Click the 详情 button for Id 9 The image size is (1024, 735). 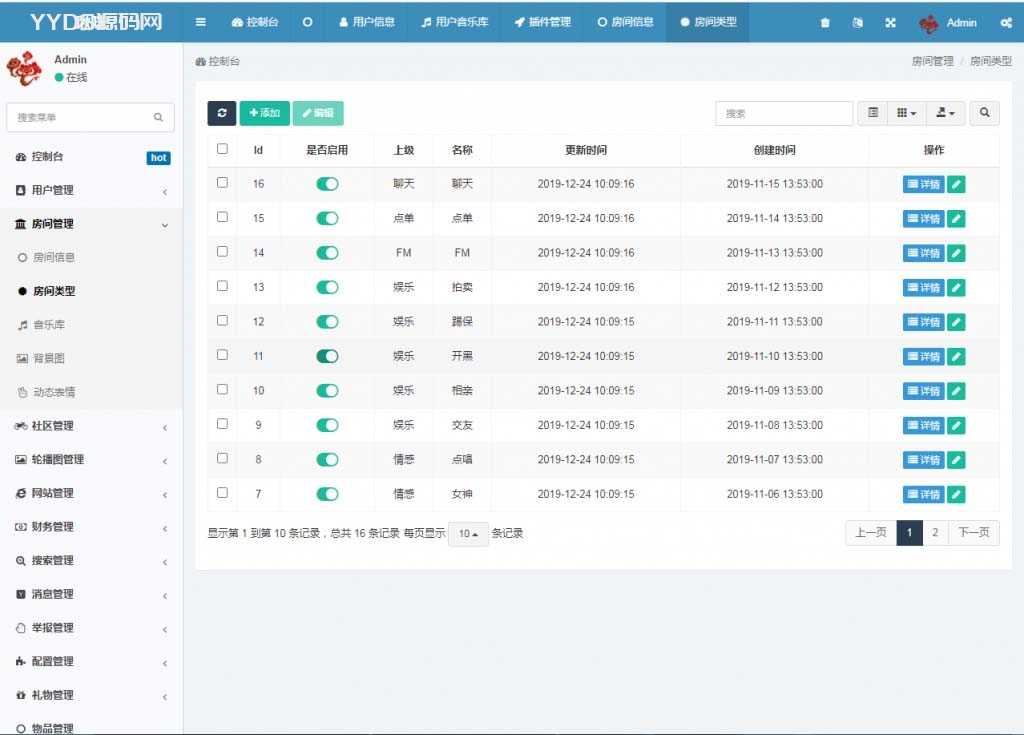click(923, 426)
